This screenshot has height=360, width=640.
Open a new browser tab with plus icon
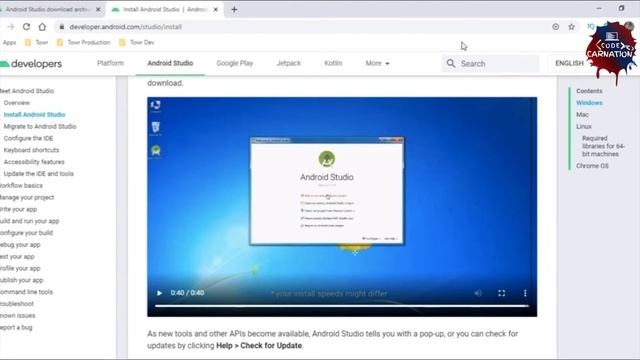[x=234, y=9]
